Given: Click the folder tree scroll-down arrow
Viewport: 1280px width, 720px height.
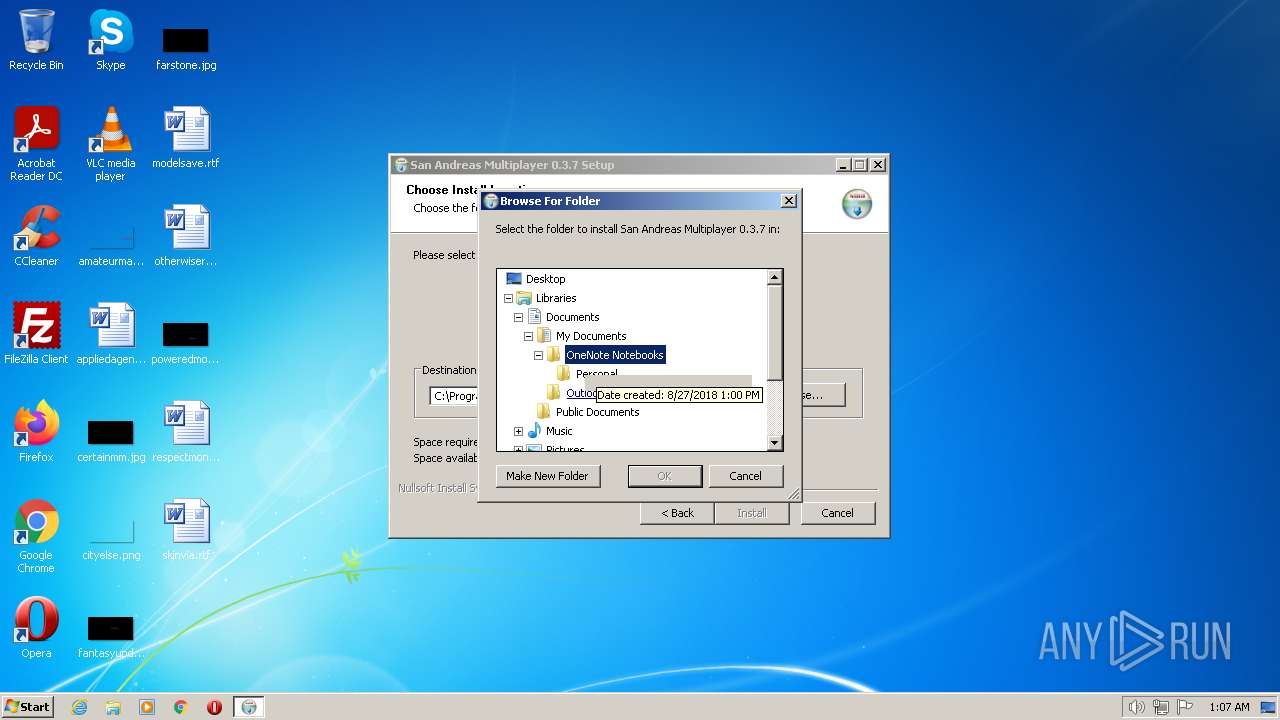Looking at the screenshot, I should coord(774,443).
